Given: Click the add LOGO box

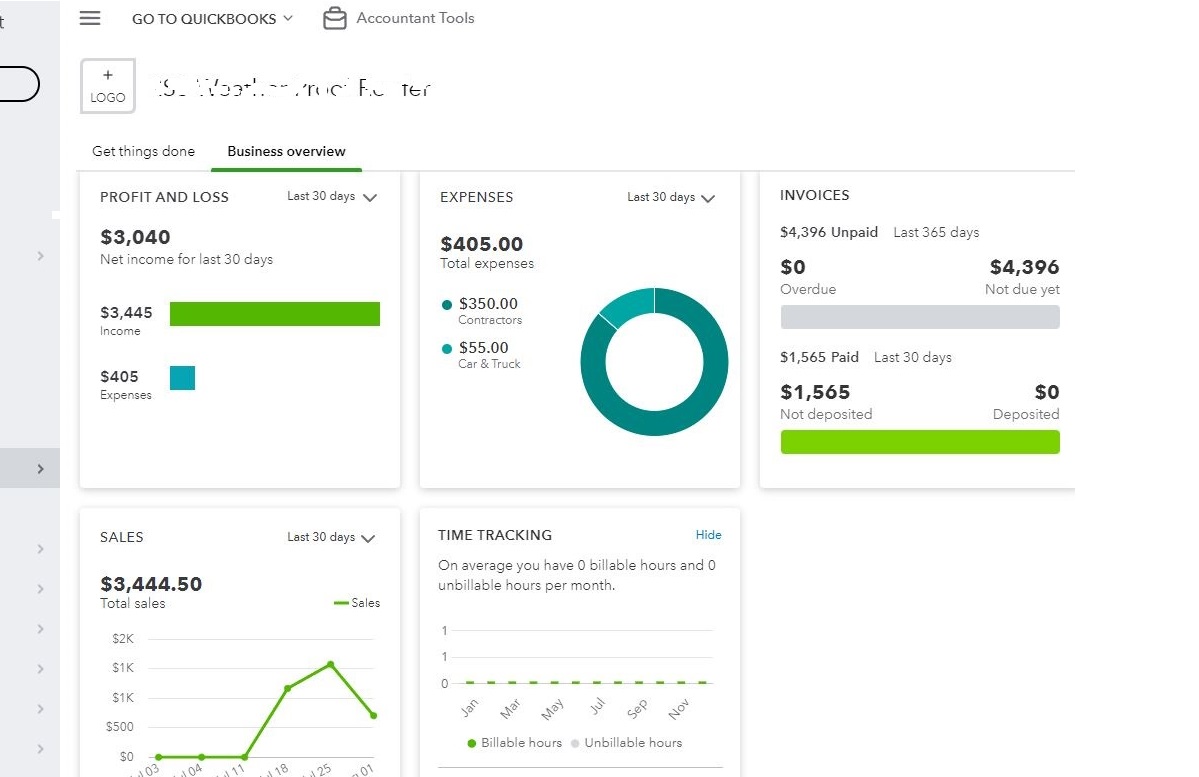Looking at the screenshot, I should 108,86.
